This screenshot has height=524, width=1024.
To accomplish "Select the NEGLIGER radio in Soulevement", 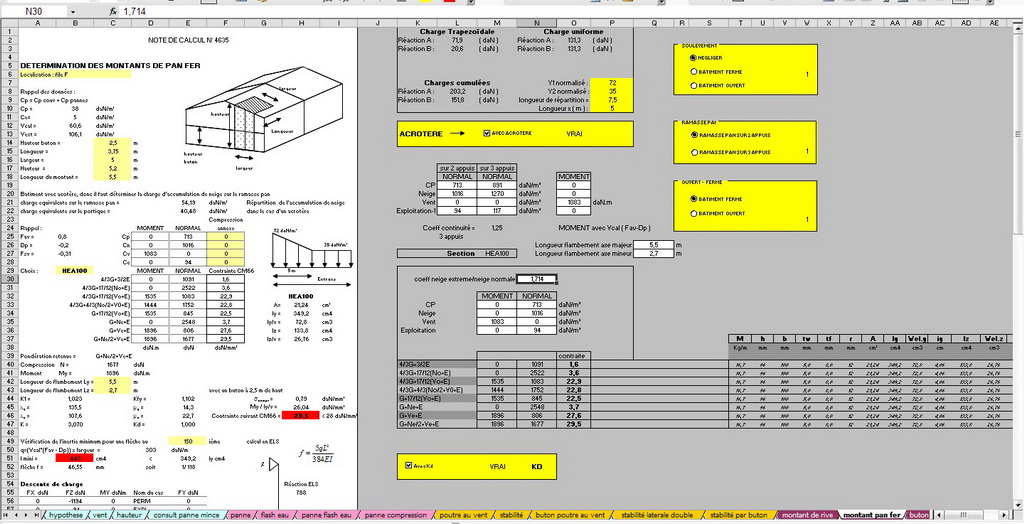I will click(694, 57).
